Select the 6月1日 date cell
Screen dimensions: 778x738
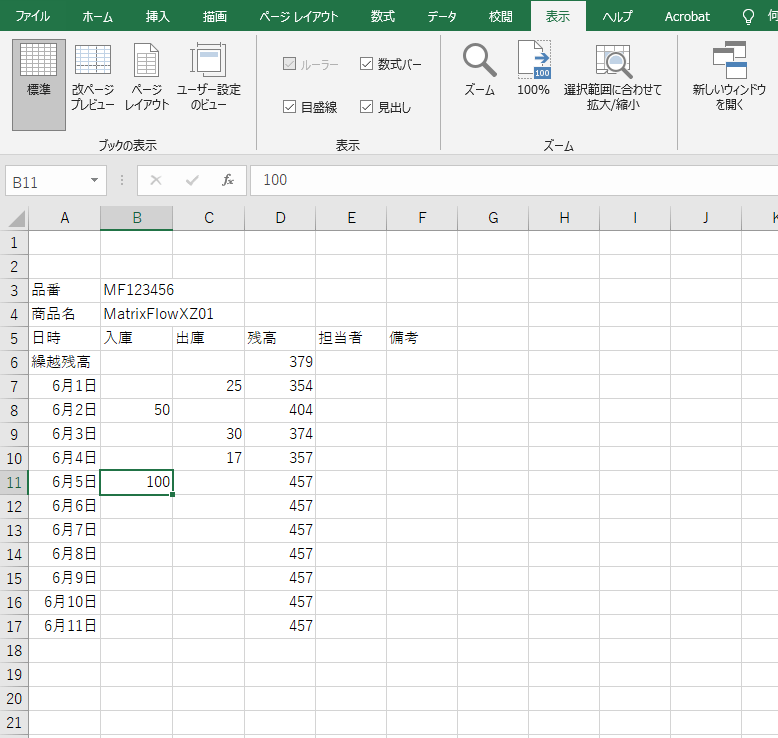(x=65, y=386)
